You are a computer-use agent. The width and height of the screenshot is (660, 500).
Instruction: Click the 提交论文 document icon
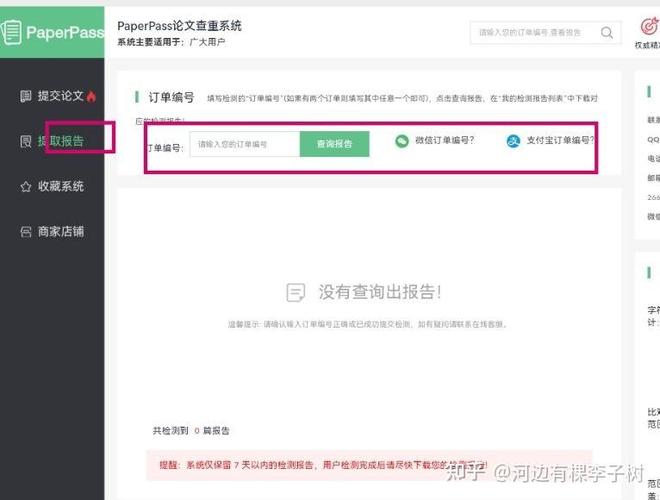pos(26,96)
